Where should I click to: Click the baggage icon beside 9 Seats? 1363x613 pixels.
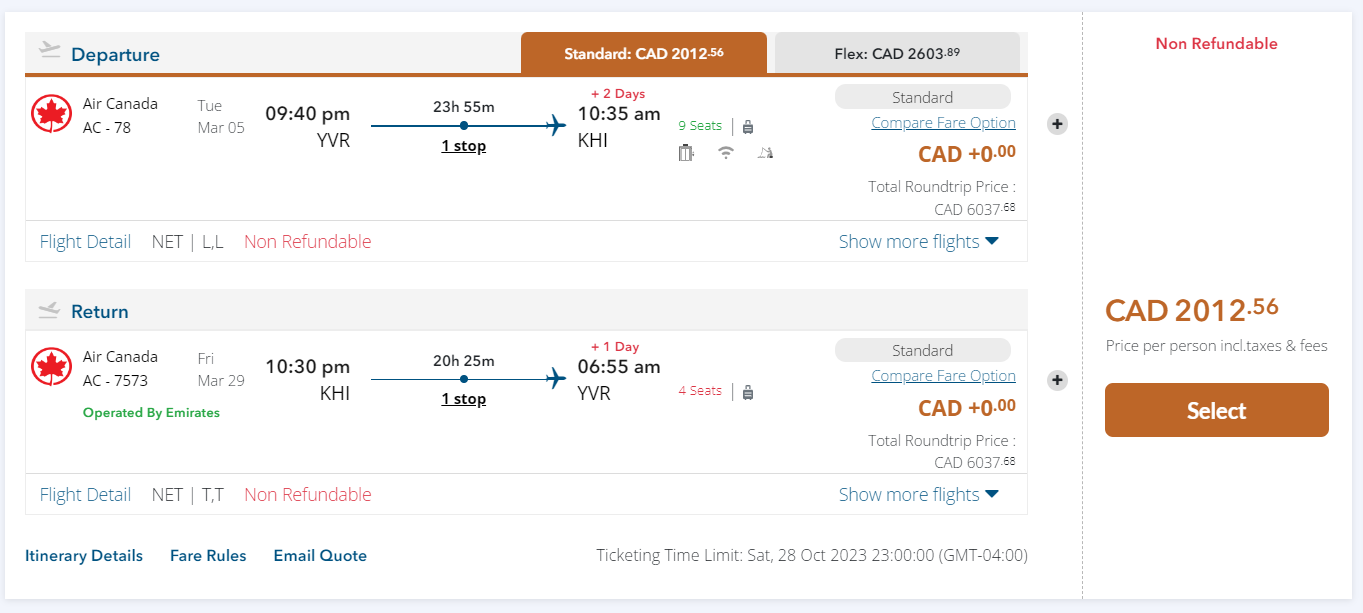click(748, 127)
